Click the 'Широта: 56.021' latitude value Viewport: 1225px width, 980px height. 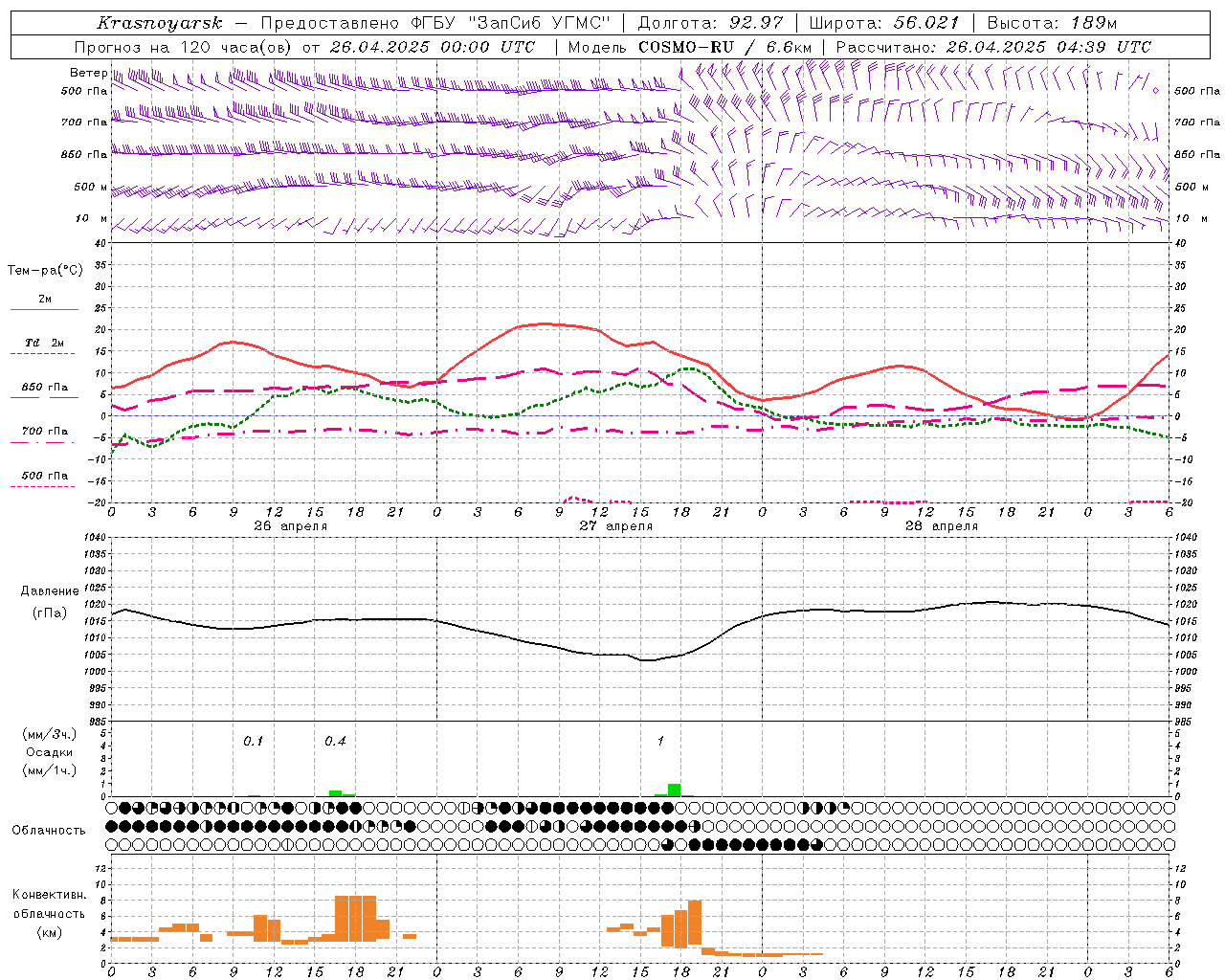click(884, 23)
